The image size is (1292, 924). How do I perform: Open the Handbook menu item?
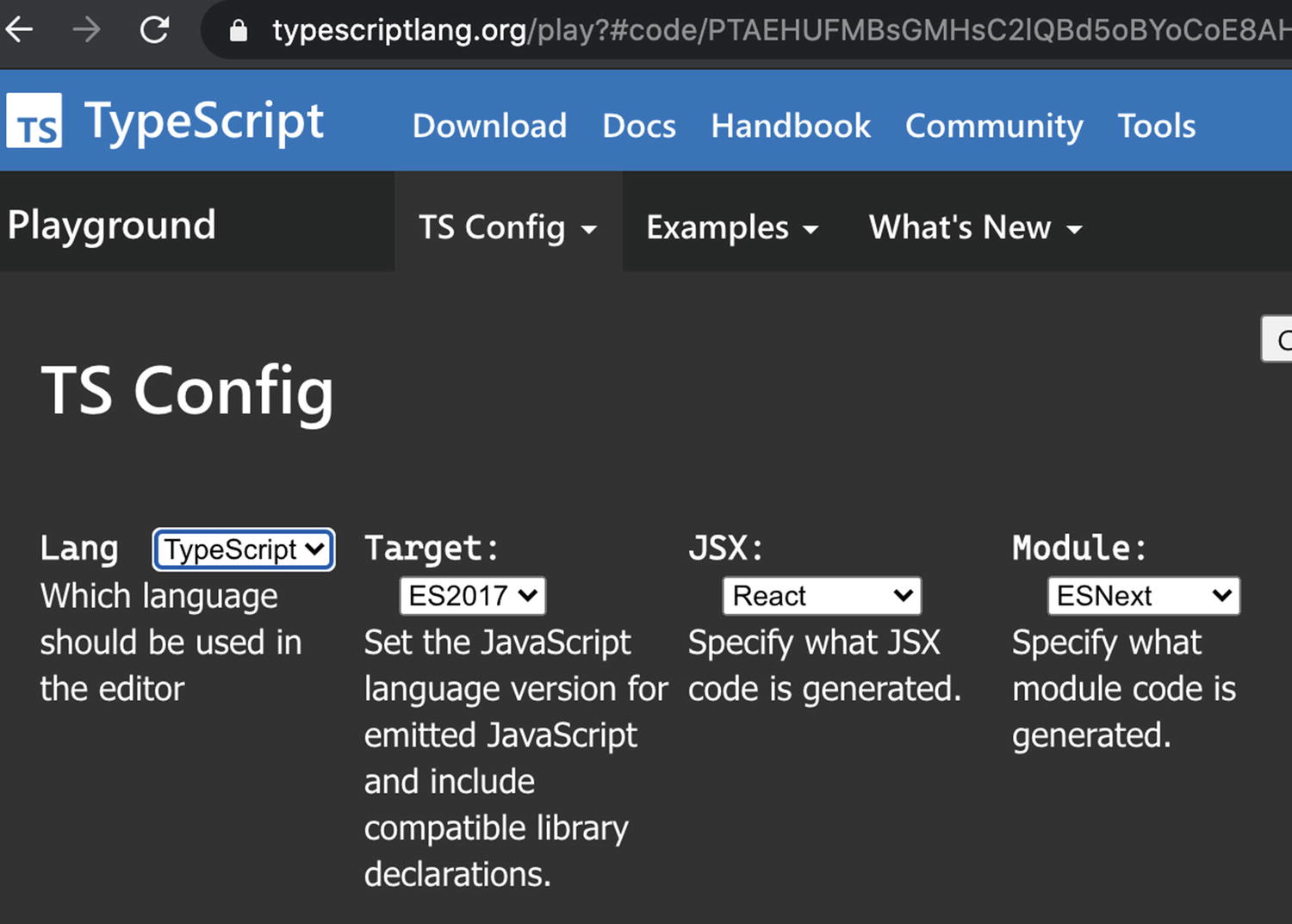[790, 126]
